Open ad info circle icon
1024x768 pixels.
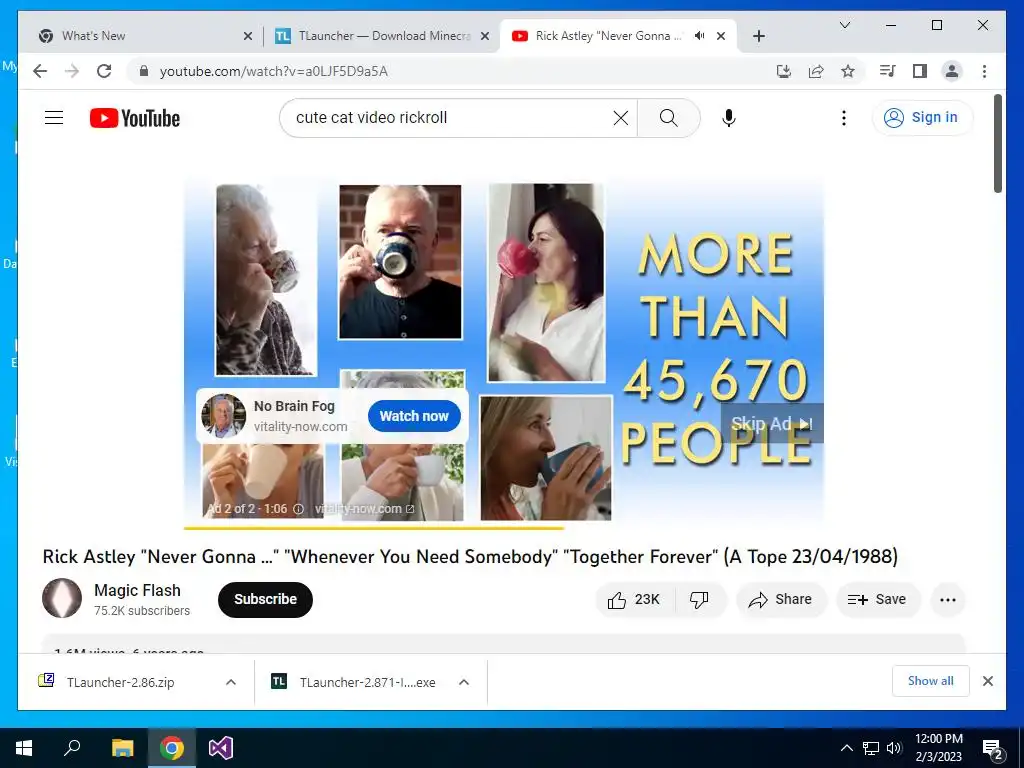tap(298, 509)
